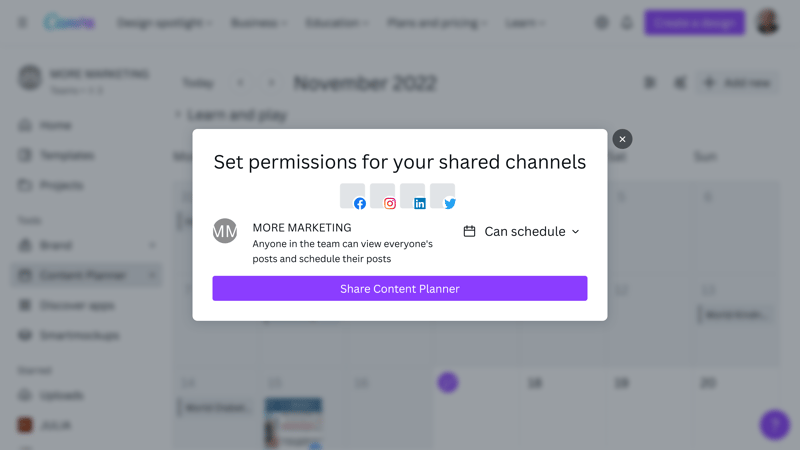Open the hamburger menu icon
The height and width of the screenshot is (450, 800).
pyautogui.click(x=22, y=22)
